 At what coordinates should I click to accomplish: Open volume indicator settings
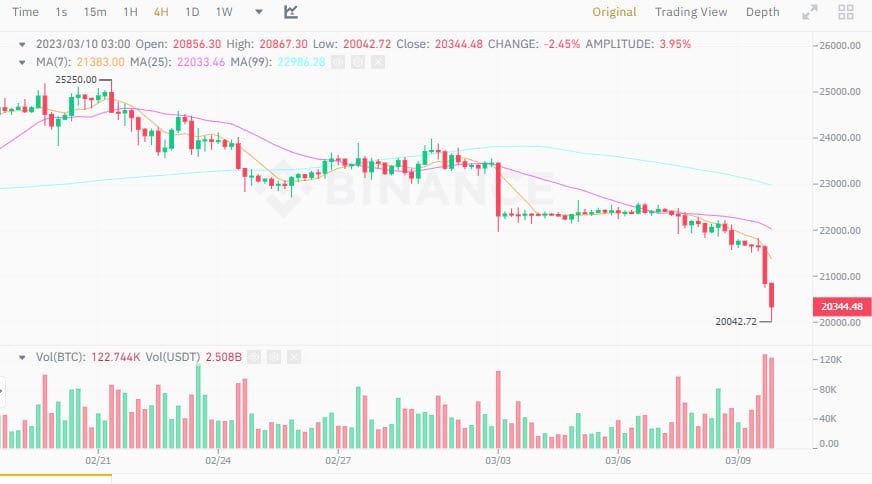(x=272, y=357)
